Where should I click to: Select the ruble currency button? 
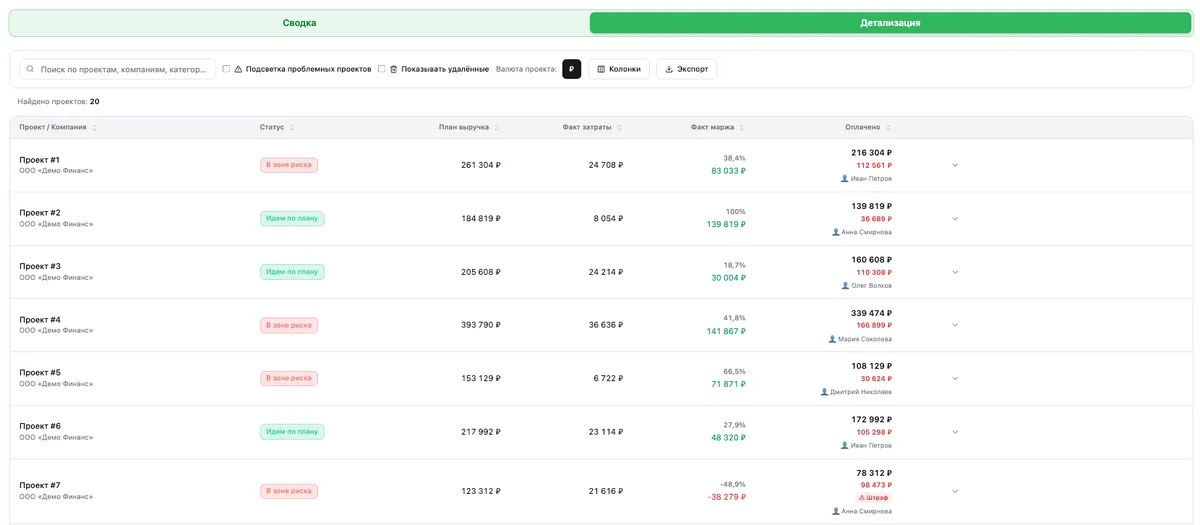point(571,69)
